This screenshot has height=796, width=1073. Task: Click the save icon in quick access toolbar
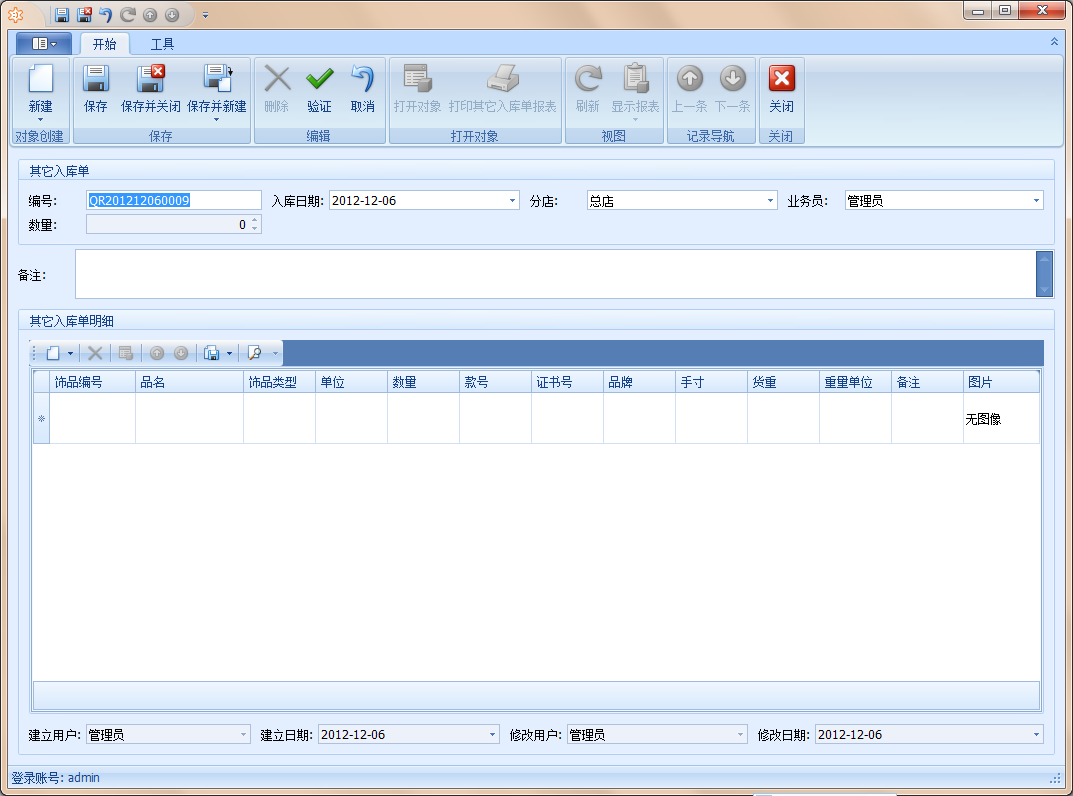click(x=62, y=14)
